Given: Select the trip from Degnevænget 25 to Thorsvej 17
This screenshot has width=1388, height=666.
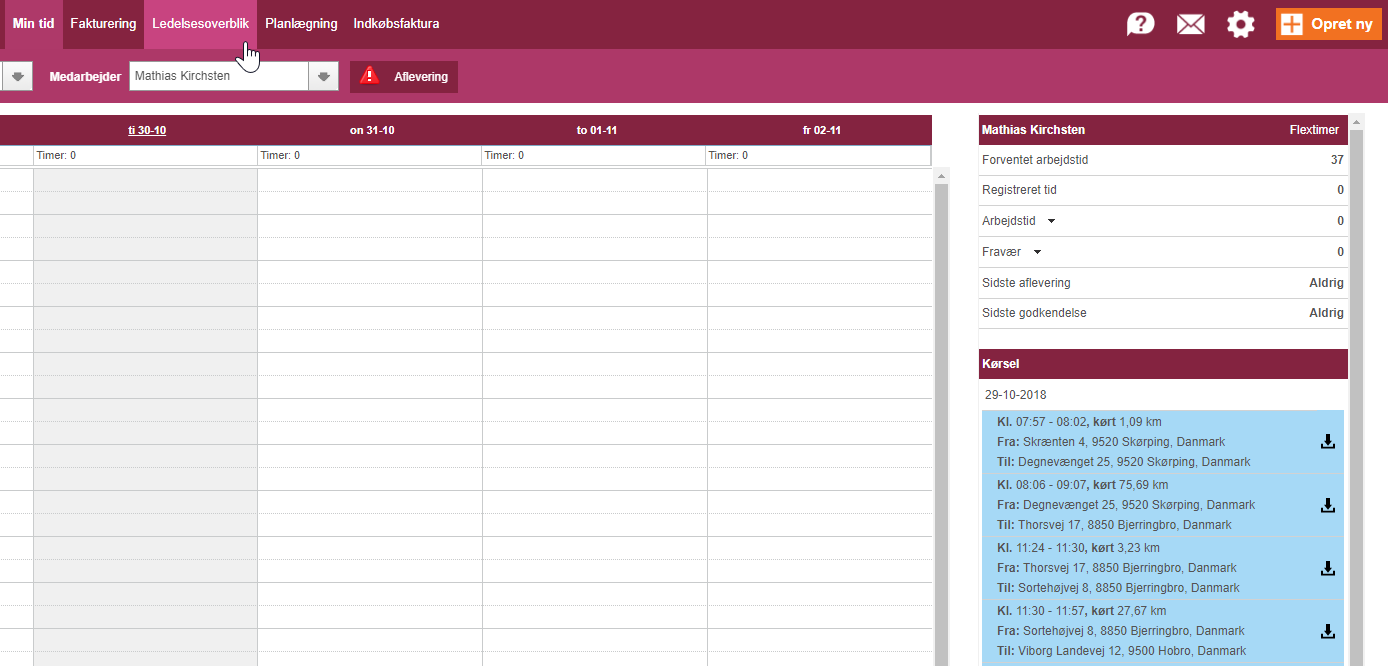Looking at the screenshot, I should pos(1163,505).
